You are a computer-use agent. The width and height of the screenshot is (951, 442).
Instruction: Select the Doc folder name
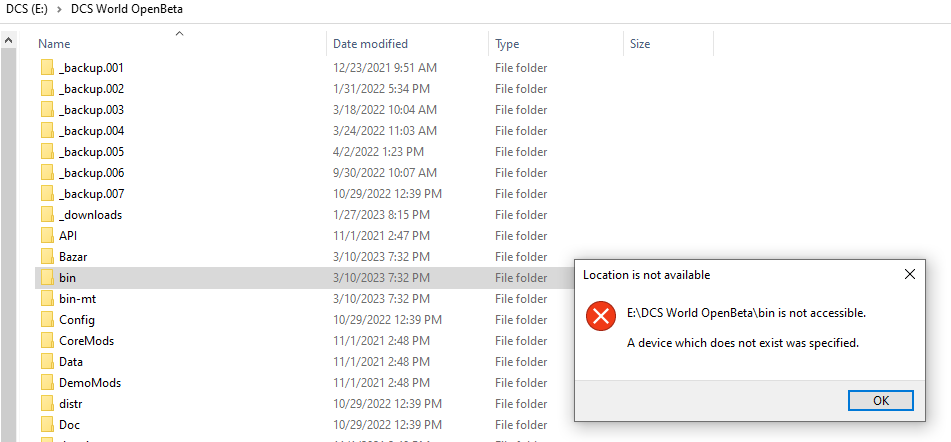point(69,424)
